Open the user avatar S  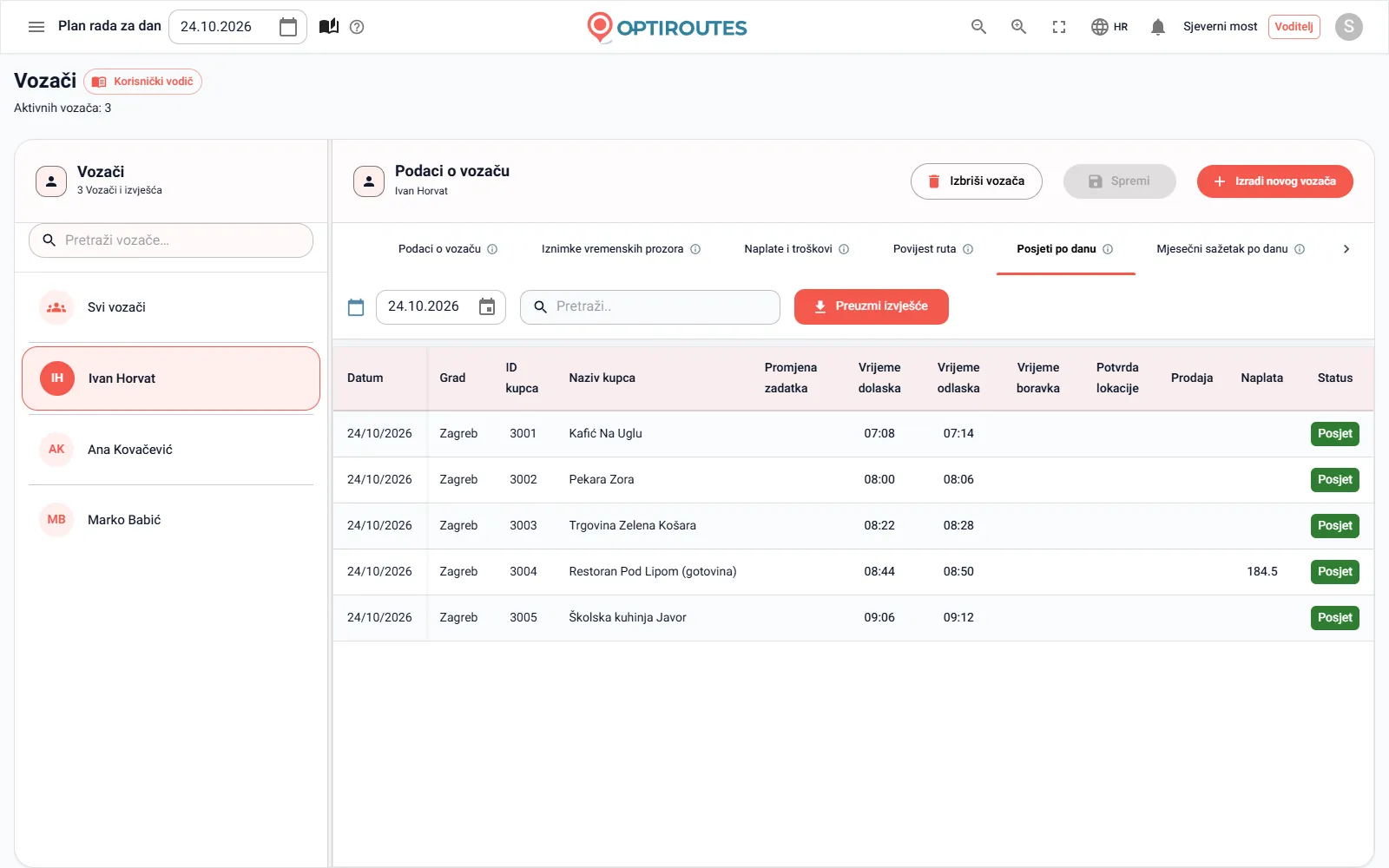tap(1348, 27)
